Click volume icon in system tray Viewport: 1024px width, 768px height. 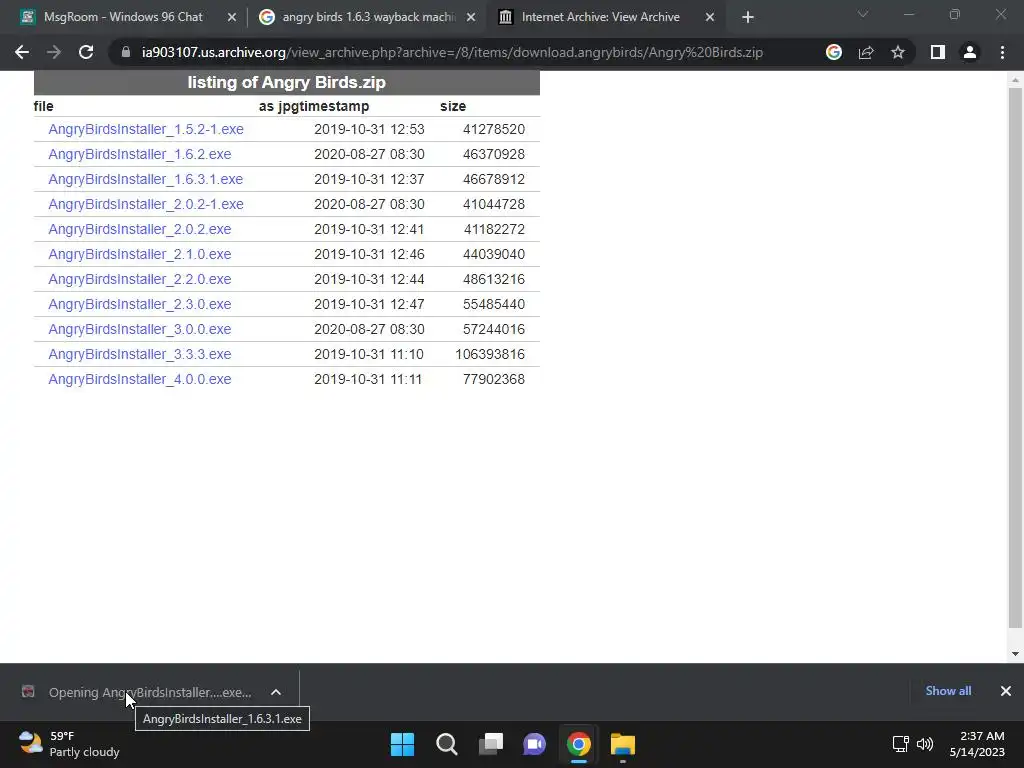pyautogui.click(x=925, y=744)
